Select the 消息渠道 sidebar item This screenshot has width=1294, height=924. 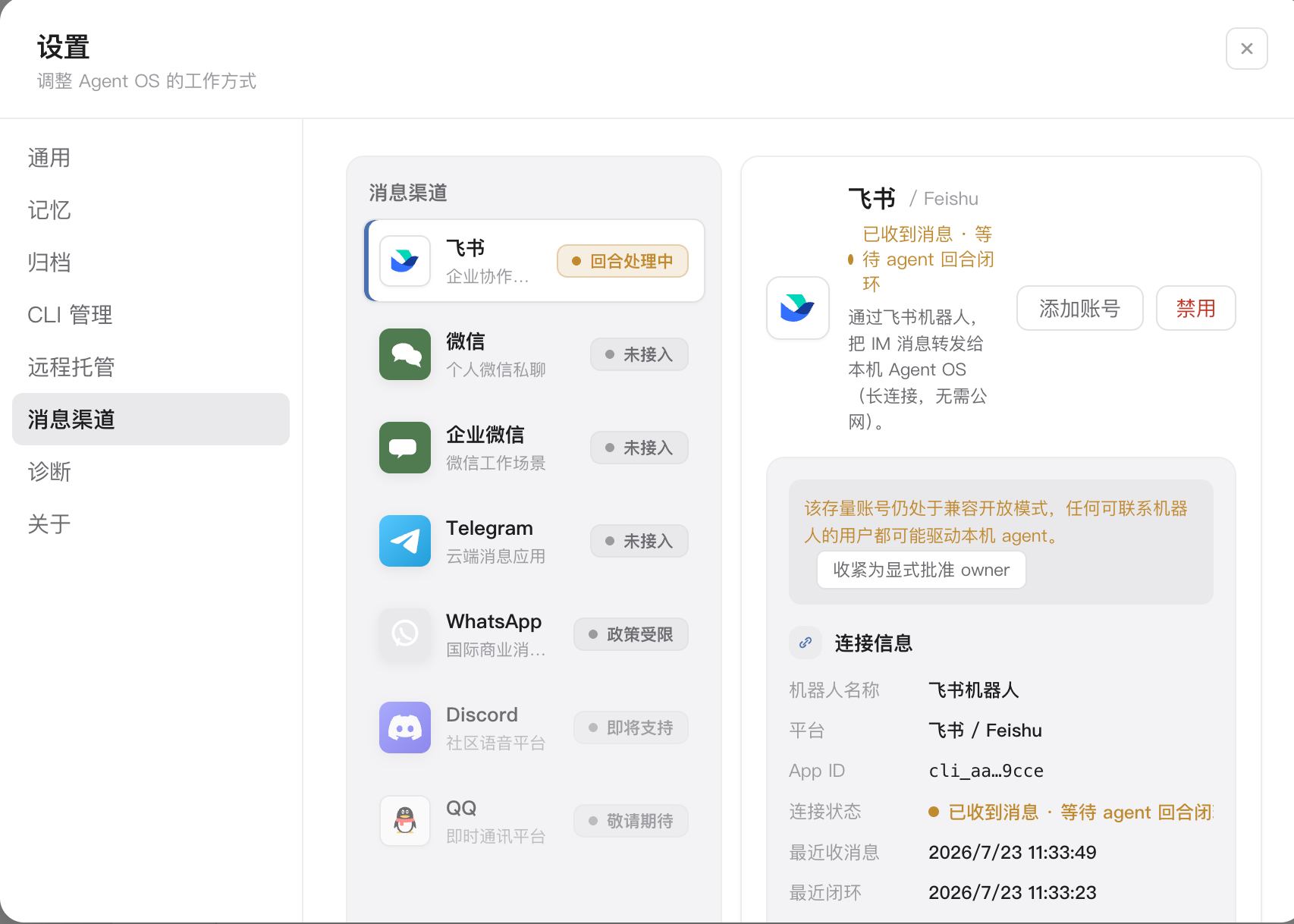tap(151, 419)
